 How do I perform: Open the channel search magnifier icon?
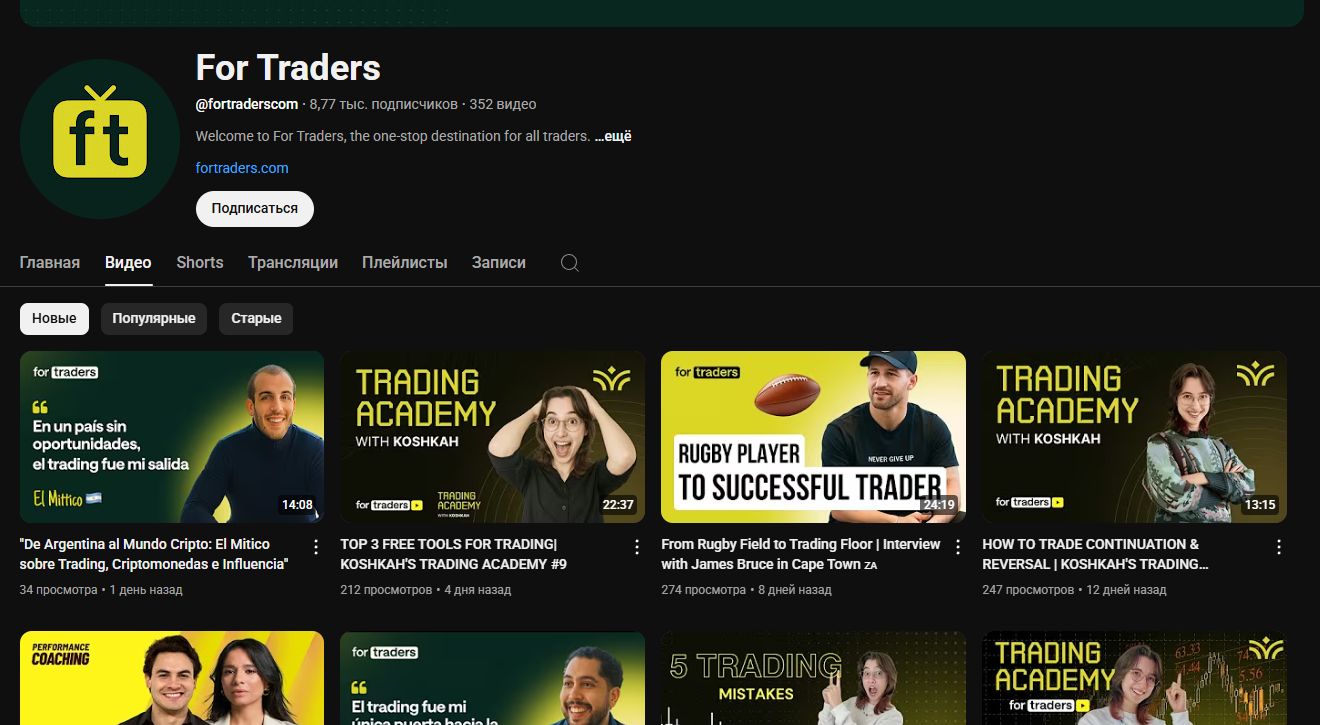[x=569, y=263]
